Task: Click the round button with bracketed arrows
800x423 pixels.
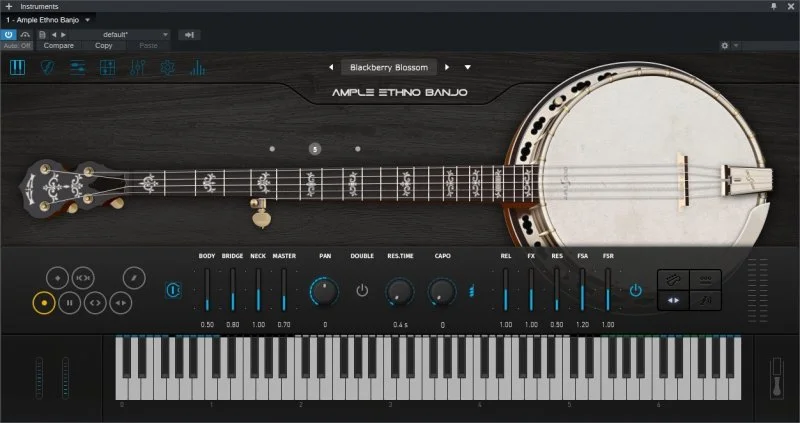Action: [x=83, y=278]
